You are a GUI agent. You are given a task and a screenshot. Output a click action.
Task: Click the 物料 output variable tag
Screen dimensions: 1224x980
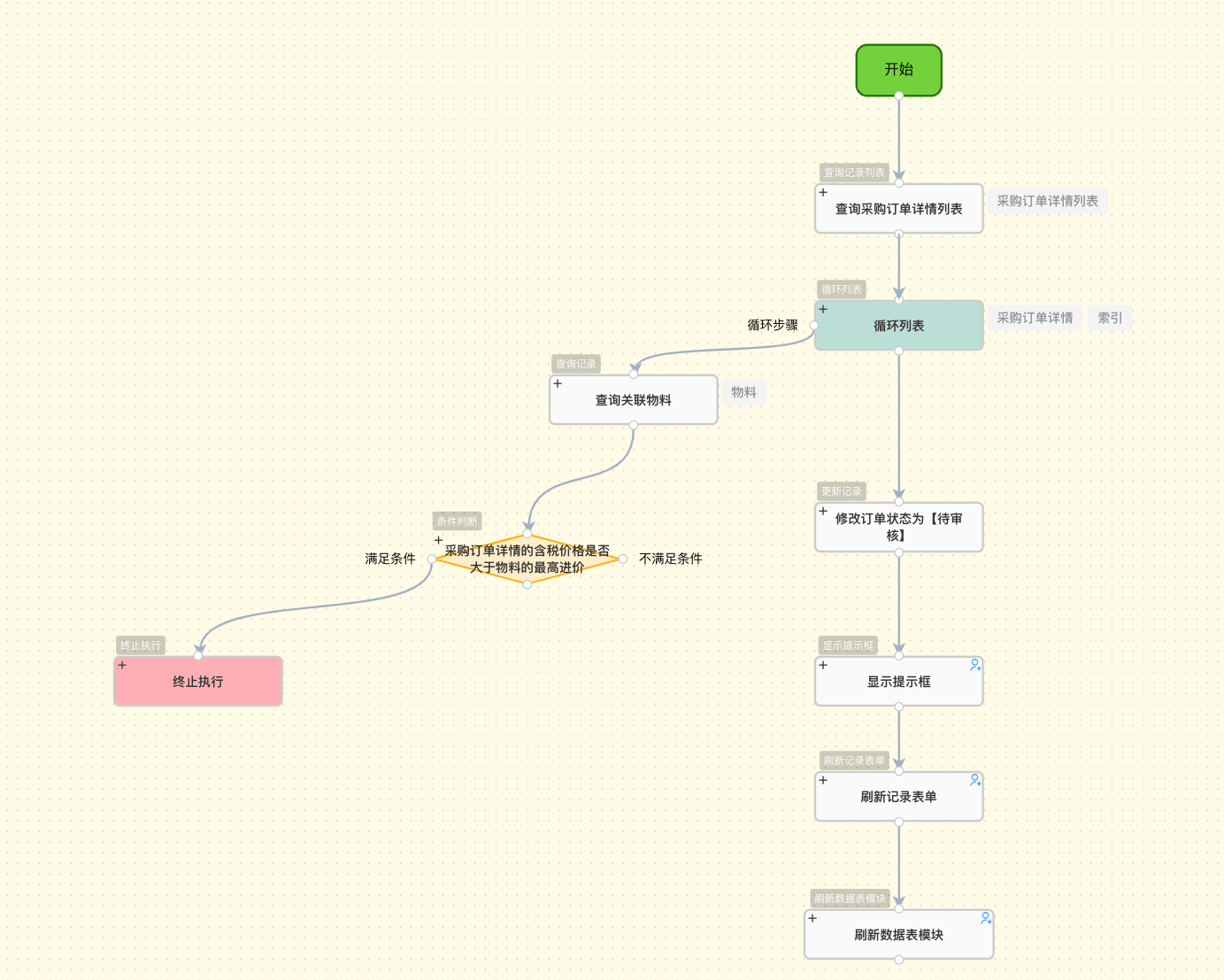coord(744,392)
